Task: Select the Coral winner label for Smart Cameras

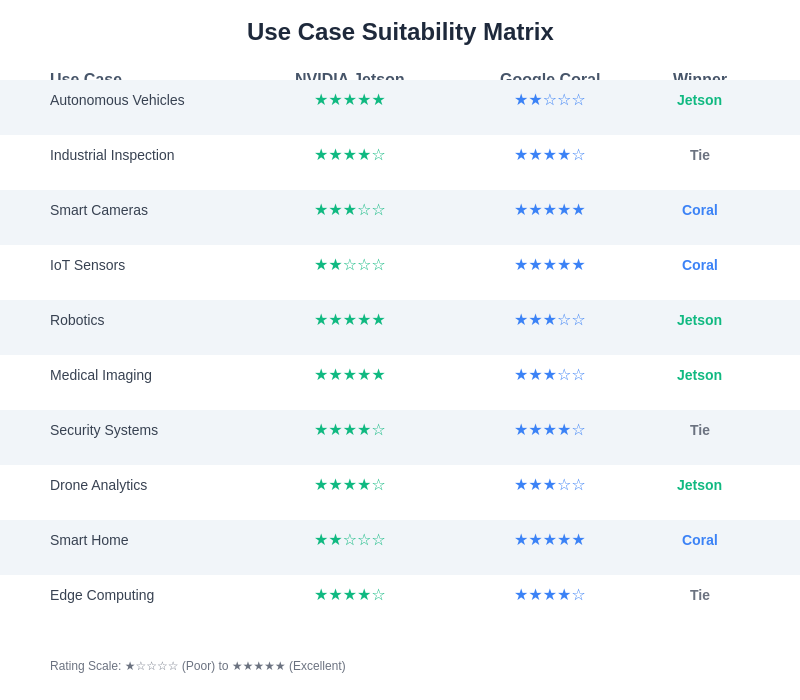Action: 699,210
